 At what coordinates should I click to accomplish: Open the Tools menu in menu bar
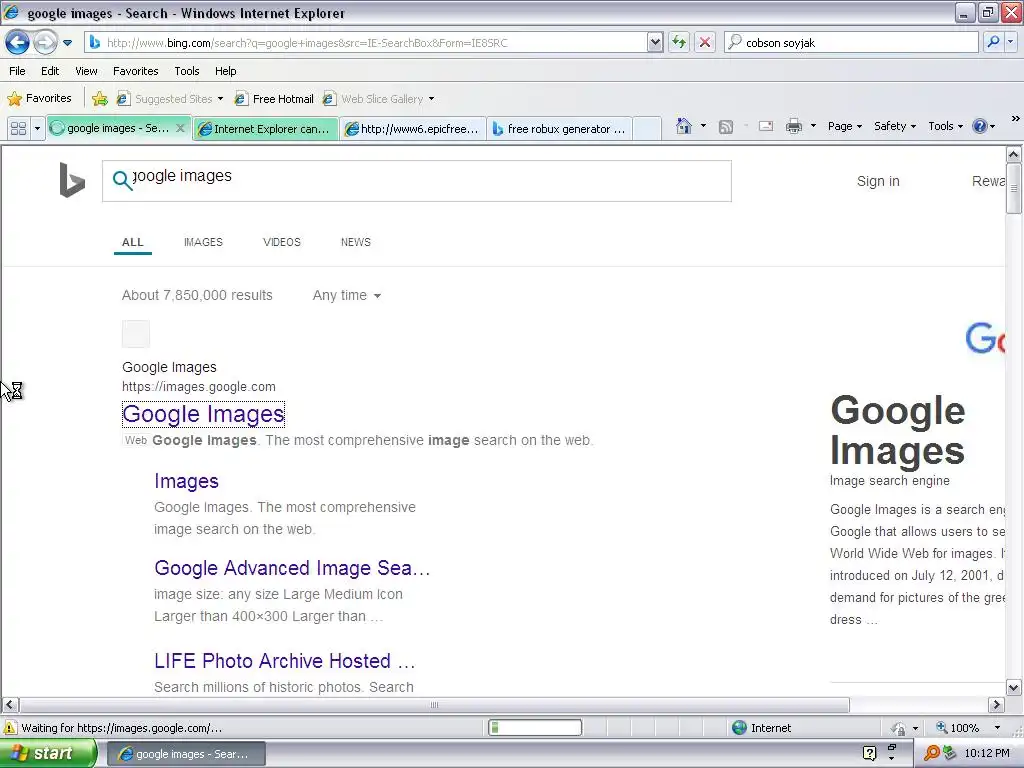[x=187, y=71]
